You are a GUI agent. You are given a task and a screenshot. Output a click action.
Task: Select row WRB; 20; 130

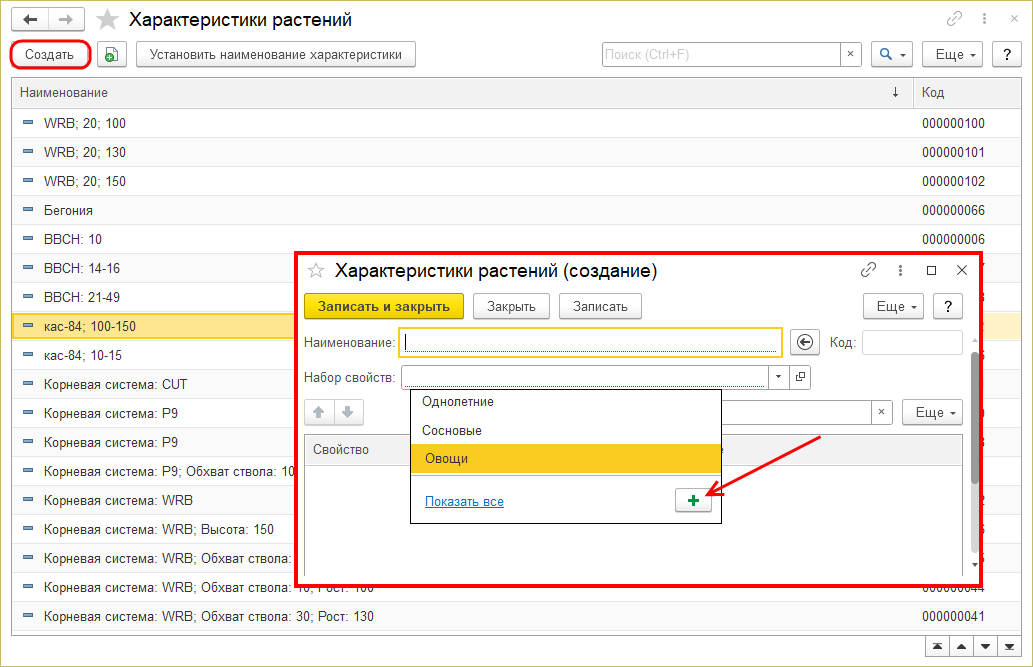[516, 152]
